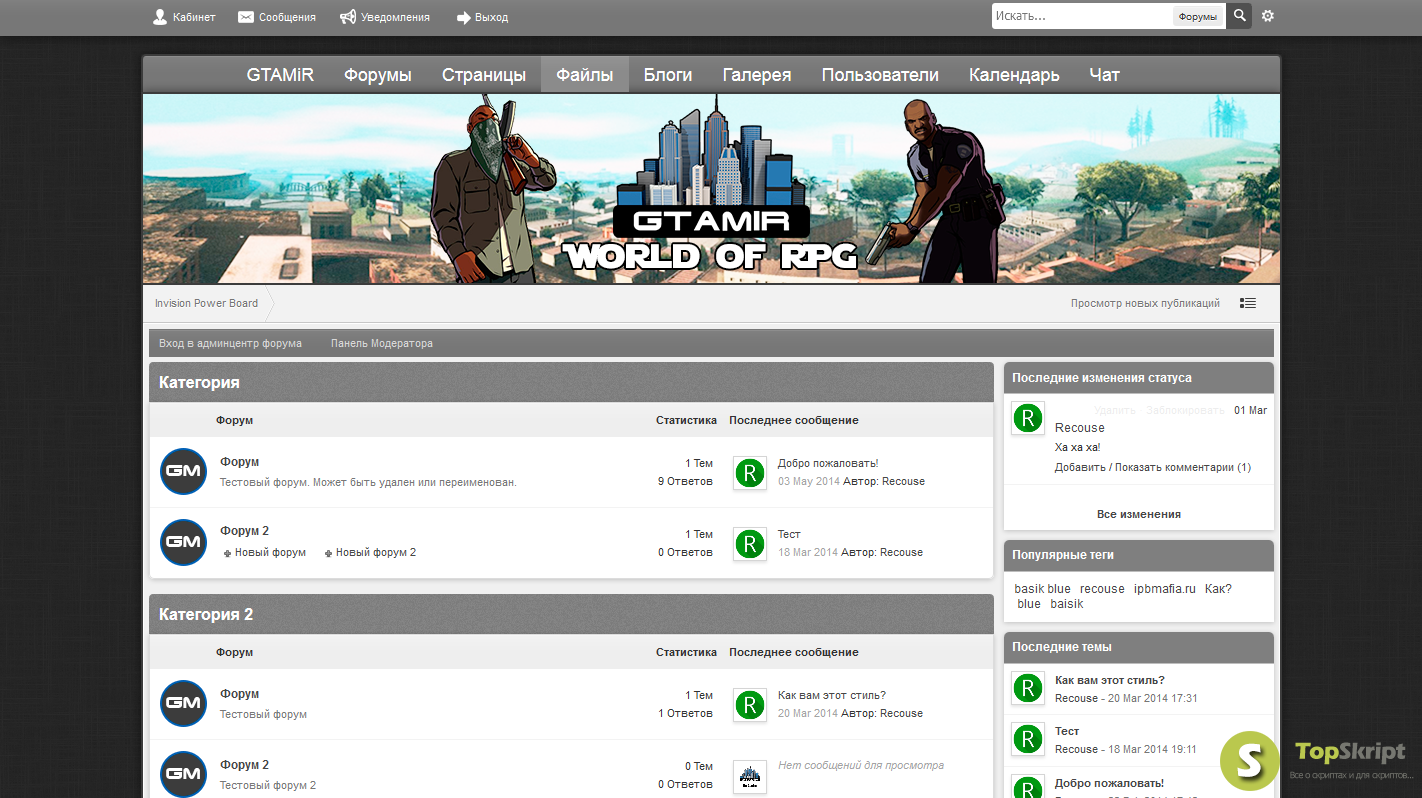The height and width of the screenshot is (798, 1422).
Task: Select tag recouse
Action: click(1102, 589)
